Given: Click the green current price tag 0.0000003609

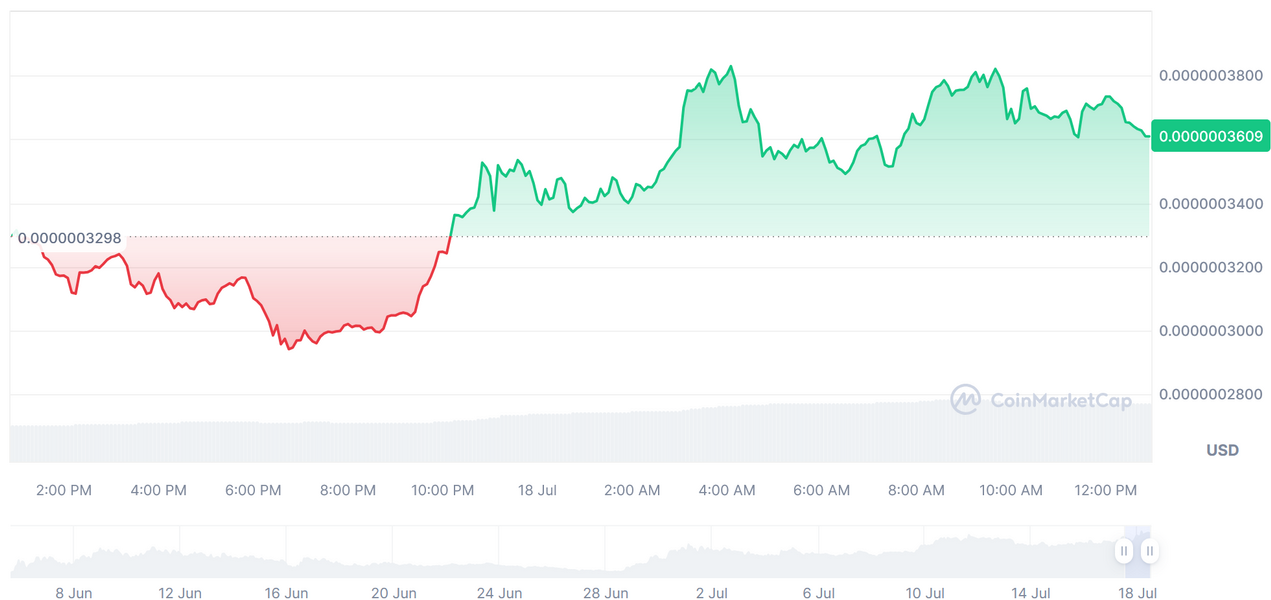Looking at the screenshot, I should (1210, 136).
